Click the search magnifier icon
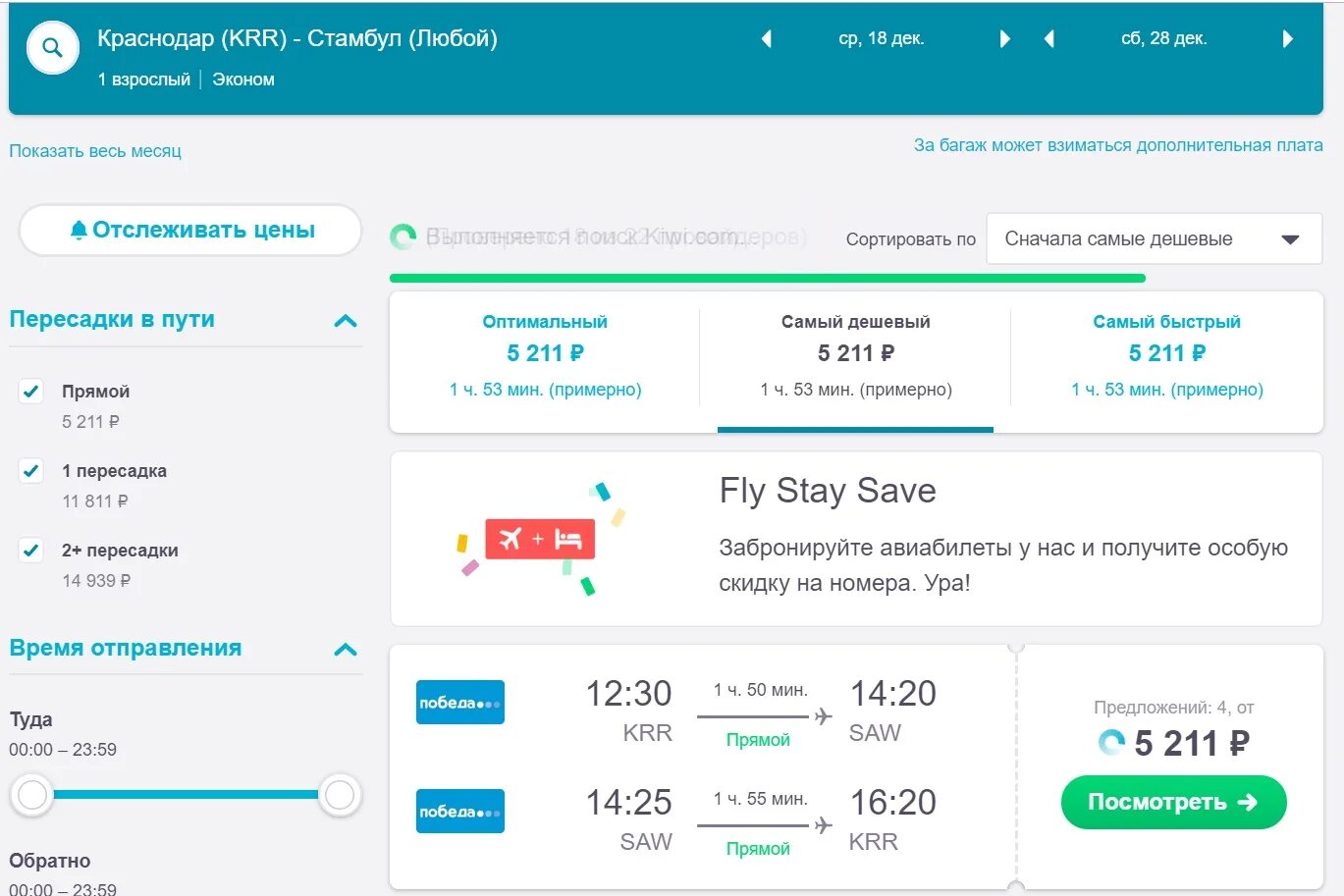1344x896 pixels. [52, 48]
